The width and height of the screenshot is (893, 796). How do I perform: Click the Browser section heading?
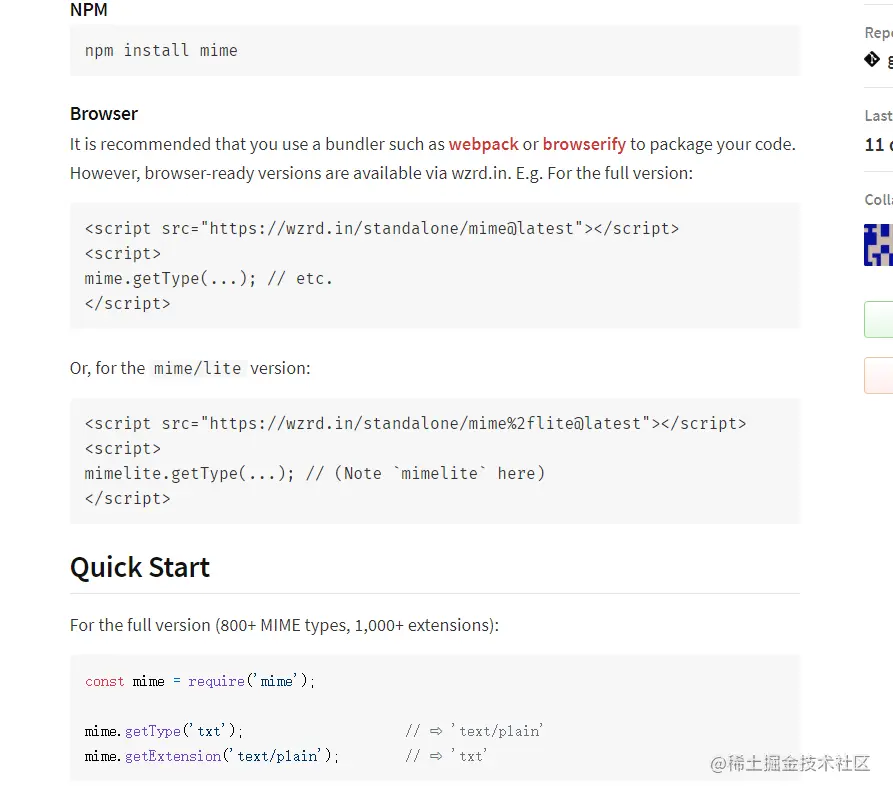pos(104,114)
